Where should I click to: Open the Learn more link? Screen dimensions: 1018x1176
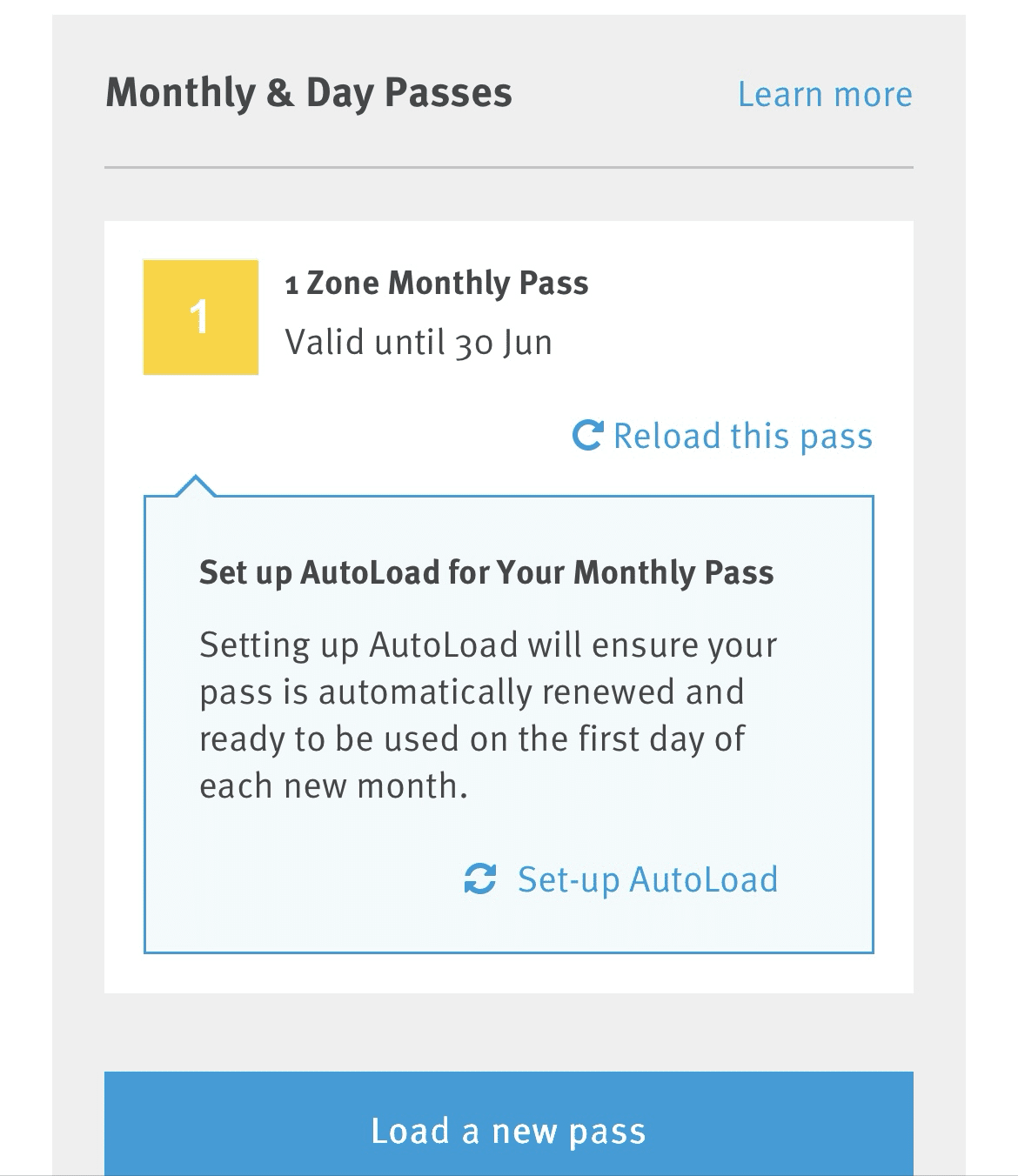[824, 93]
